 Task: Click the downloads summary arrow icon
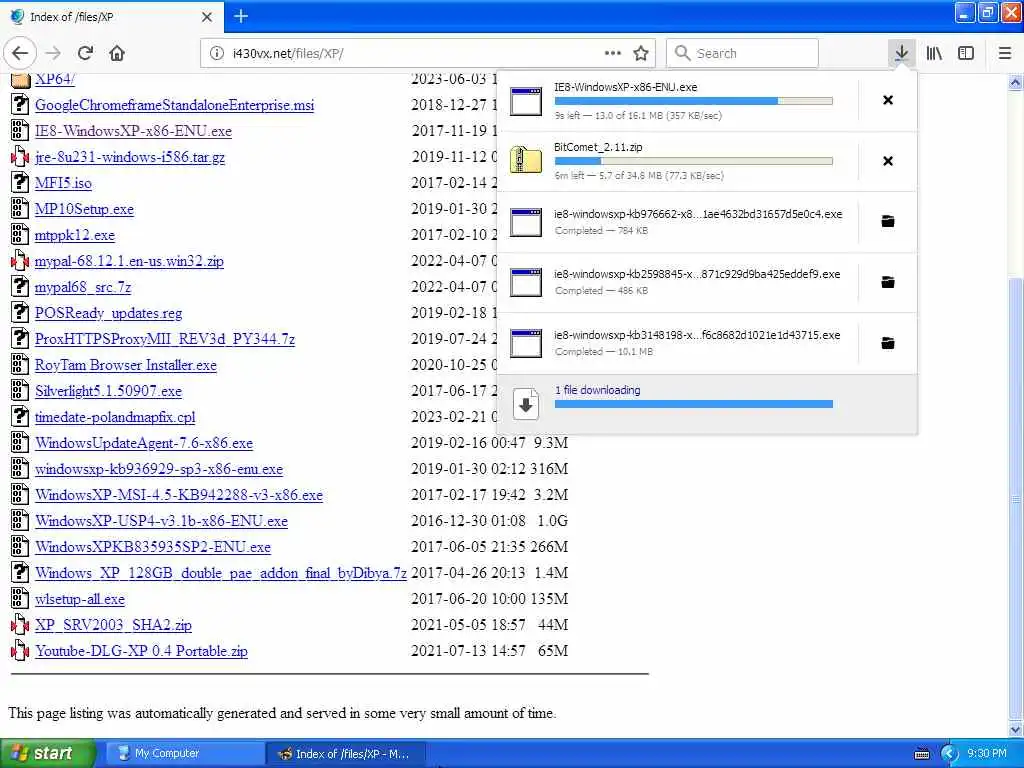525,404
